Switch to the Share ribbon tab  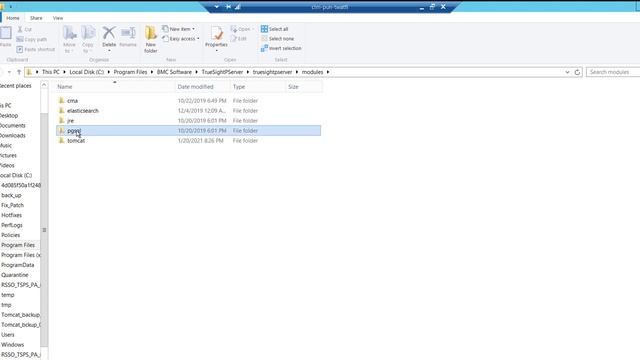pos(36,18)
